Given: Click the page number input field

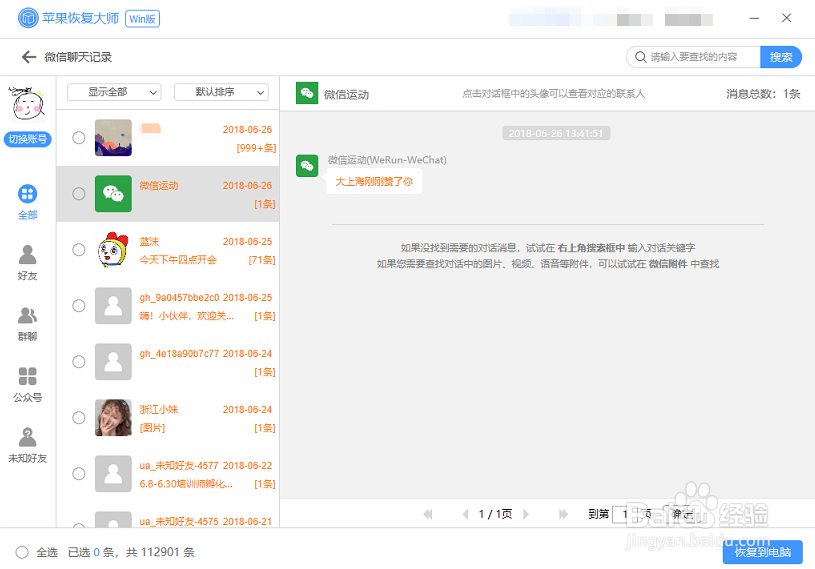Looking at the screenshot, I should pyautogui.click(x=625, y=514).
